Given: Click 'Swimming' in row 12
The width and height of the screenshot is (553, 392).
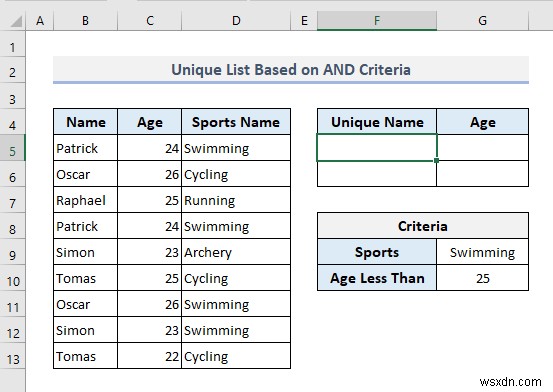Looking at the screenshot, I should [x=236, y=330].
